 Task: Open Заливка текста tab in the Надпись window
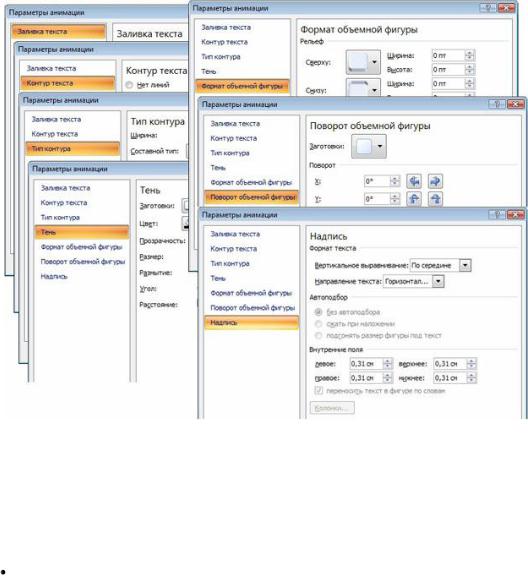click(235, 234)
